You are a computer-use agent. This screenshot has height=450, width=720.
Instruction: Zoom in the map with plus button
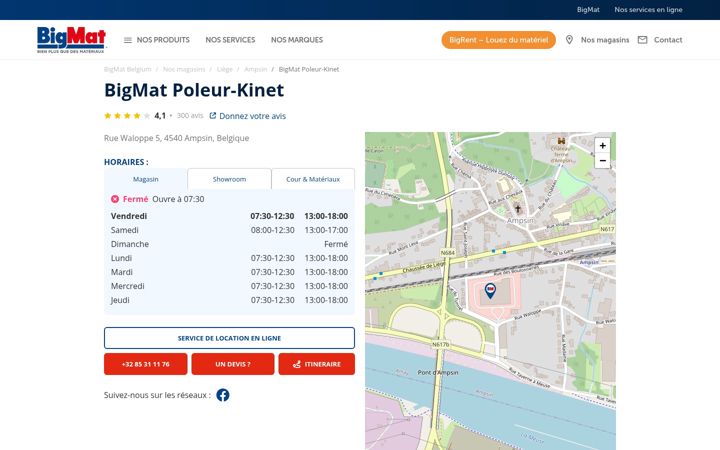click(x=602, y=146)
